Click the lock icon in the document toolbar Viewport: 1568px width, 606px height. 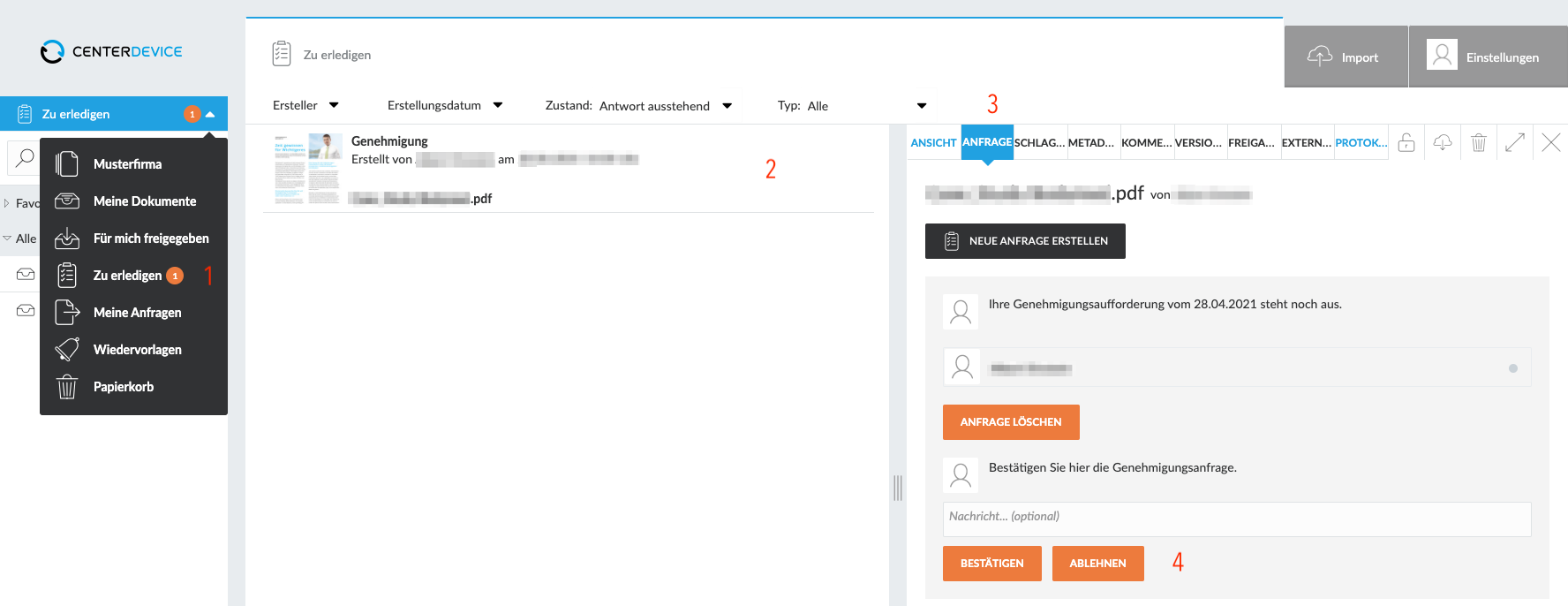(1406, 142)
